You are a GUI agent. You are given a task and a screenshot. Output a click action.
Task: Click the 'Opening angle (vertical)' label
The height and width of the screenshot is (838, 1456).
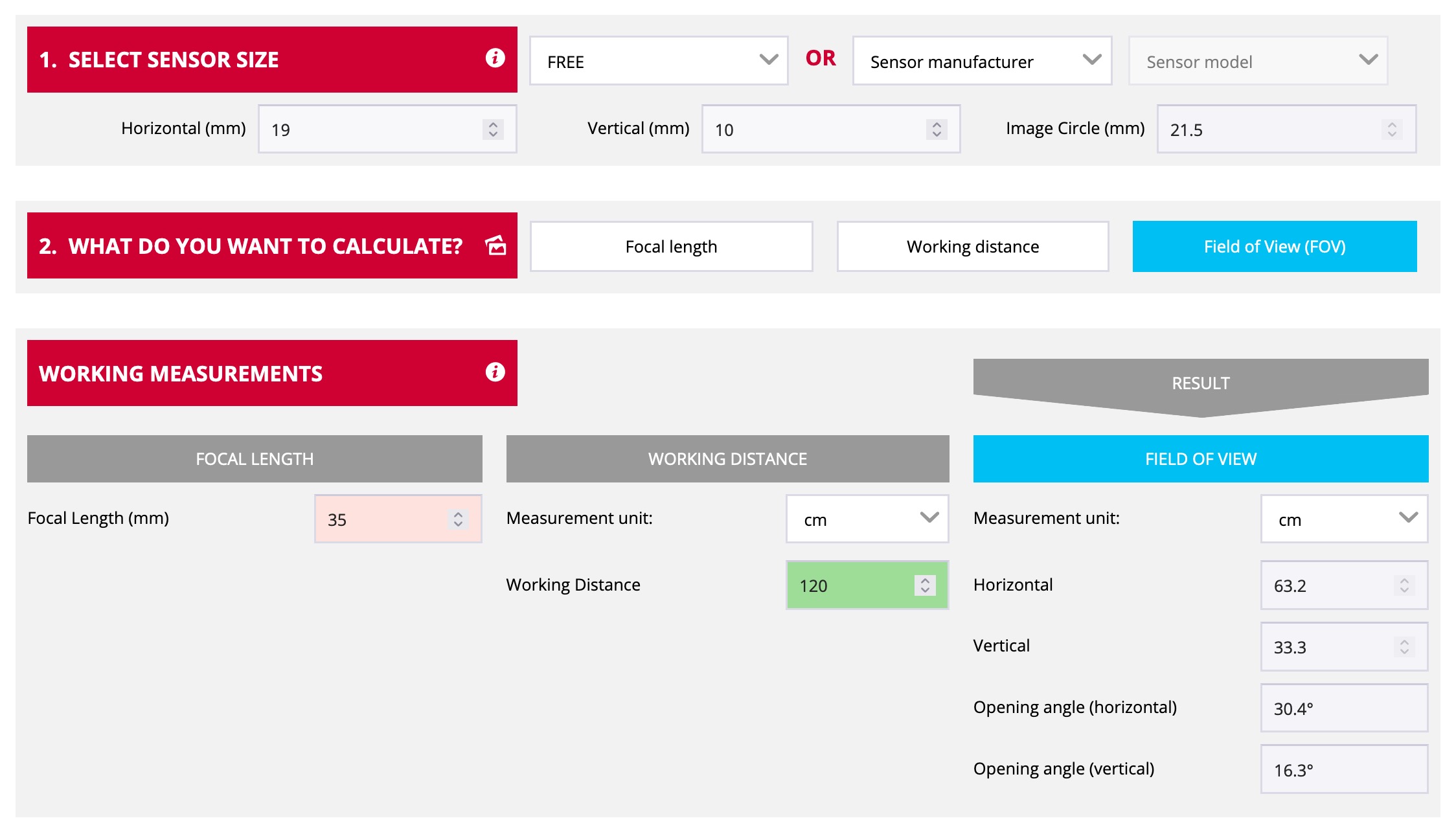point(1064,769)
